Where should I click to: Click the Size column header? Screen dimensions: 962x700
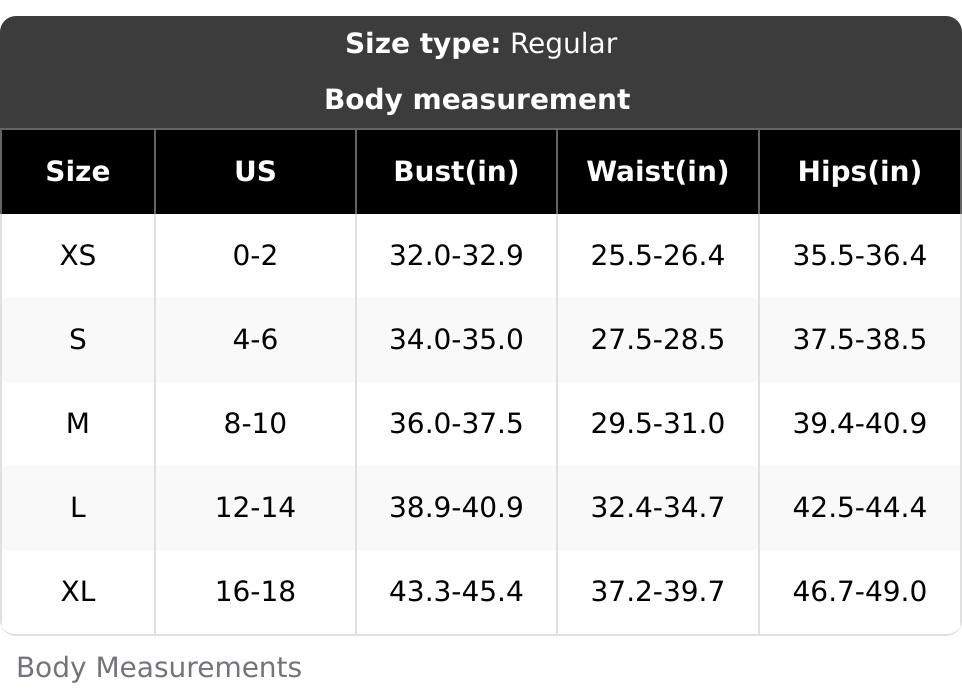point(78,171)
